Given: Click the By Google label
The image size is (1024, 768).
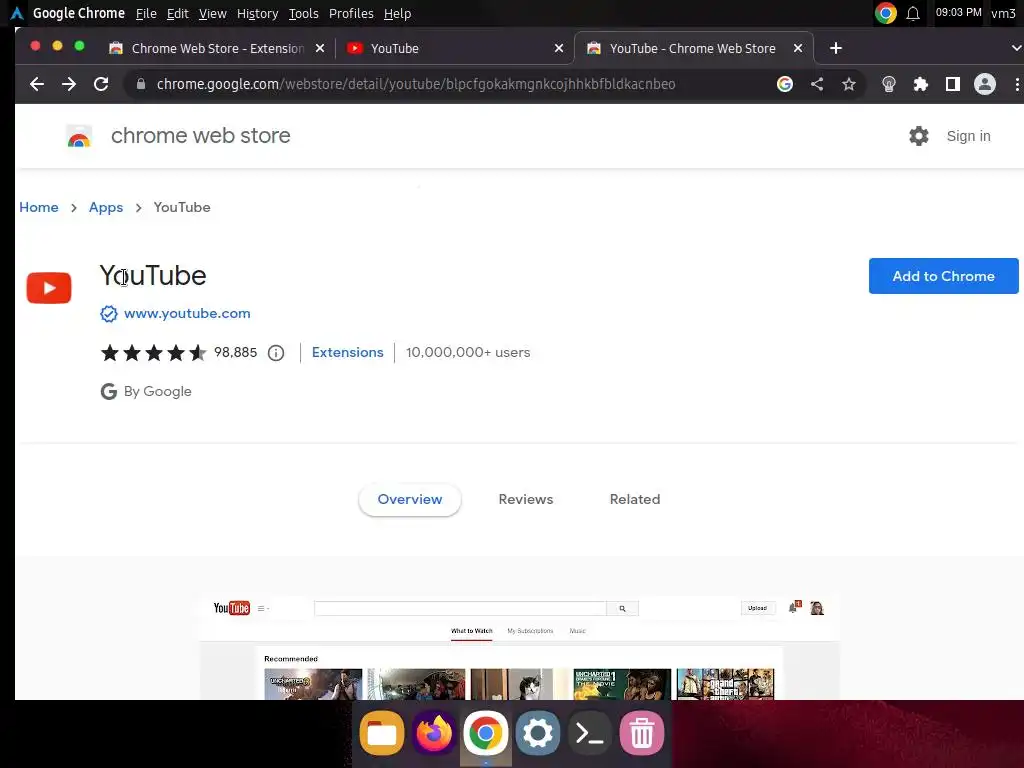Looking at the screenshot, I should click(157, 392).
